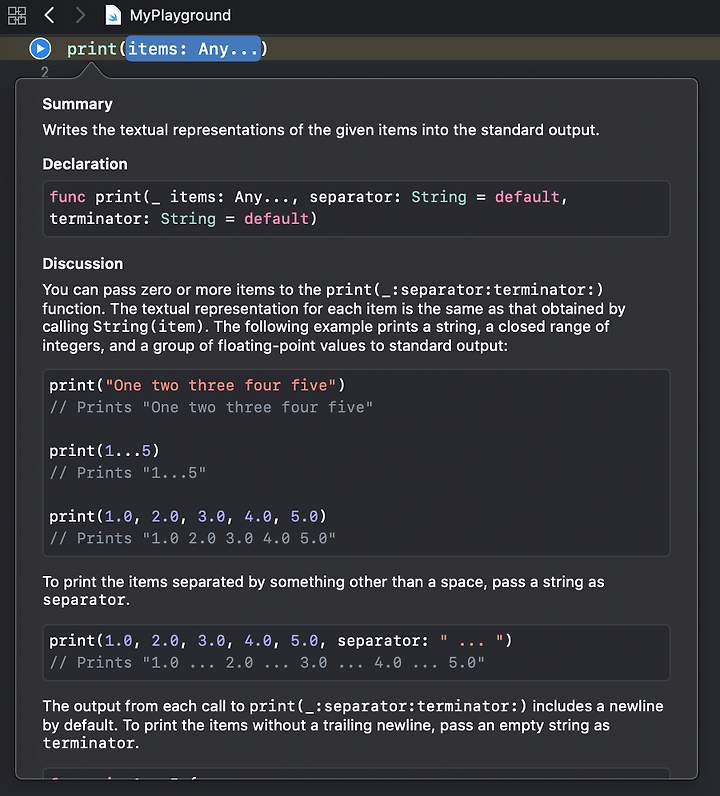This screenshot has width=720, height=796.
Task: Click the comment '// Prints "1.0 2.0 3.0 4.0 5.0"'
Action: tap(192, 538)
